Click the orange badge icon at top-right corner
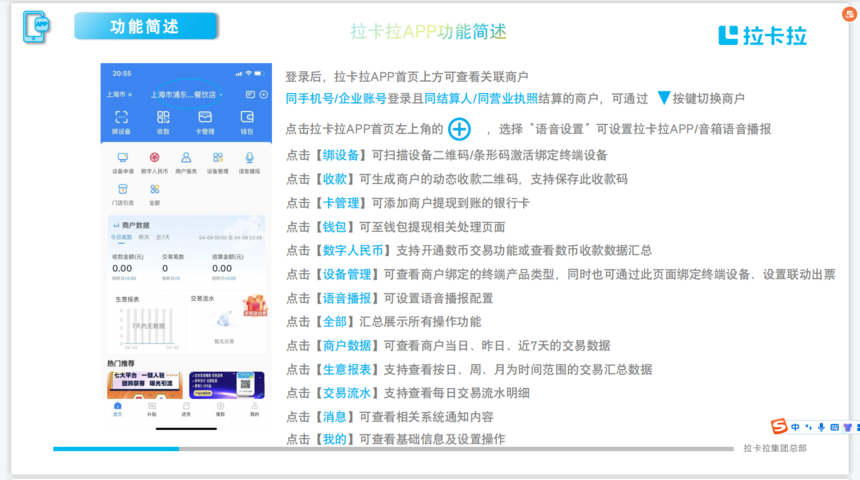Screen dimensions: 860x480 [x=850, y=14]
